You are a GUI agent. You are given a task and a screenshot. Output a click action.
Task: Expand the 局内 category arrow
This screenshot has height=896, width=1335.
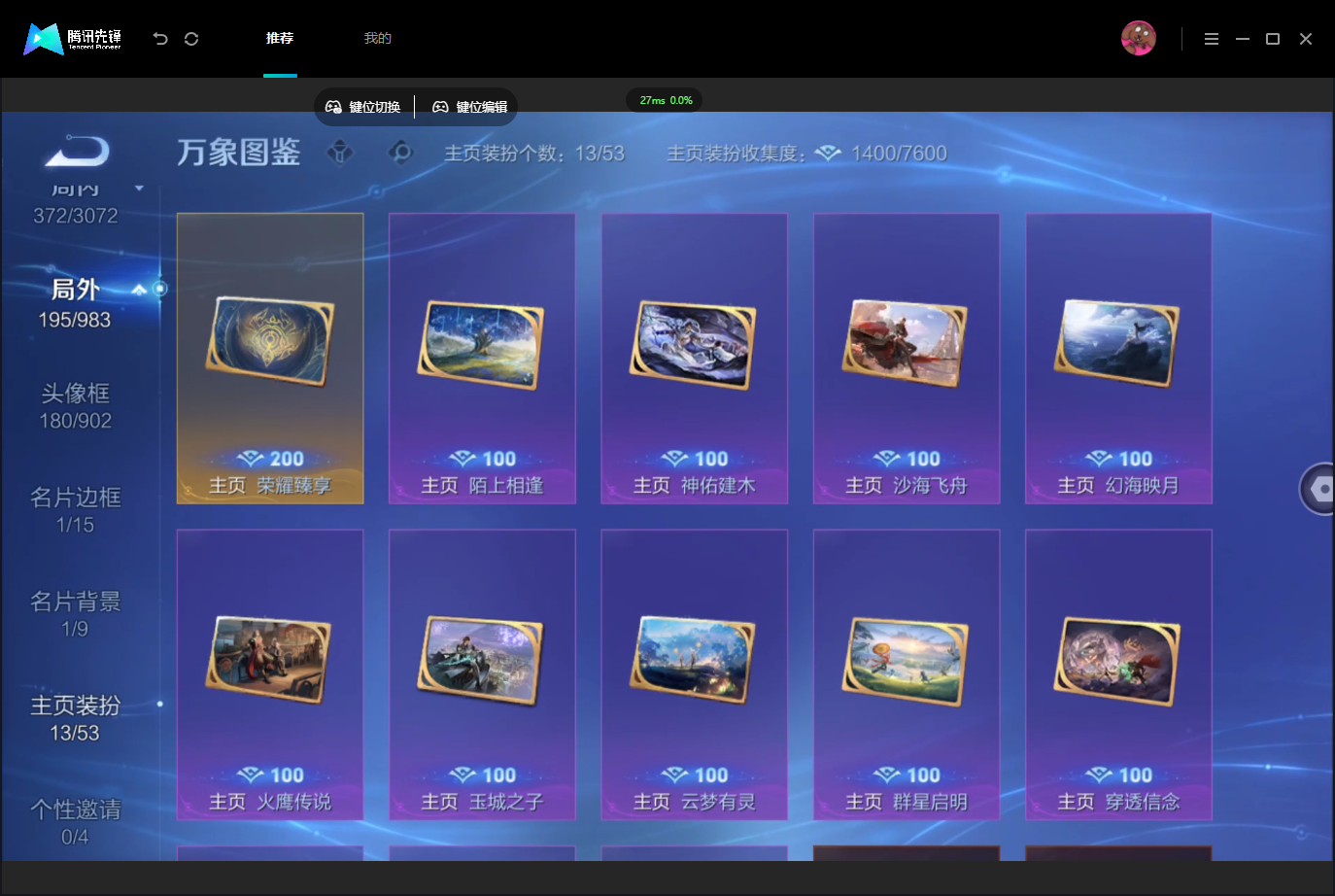coord(139,189)
